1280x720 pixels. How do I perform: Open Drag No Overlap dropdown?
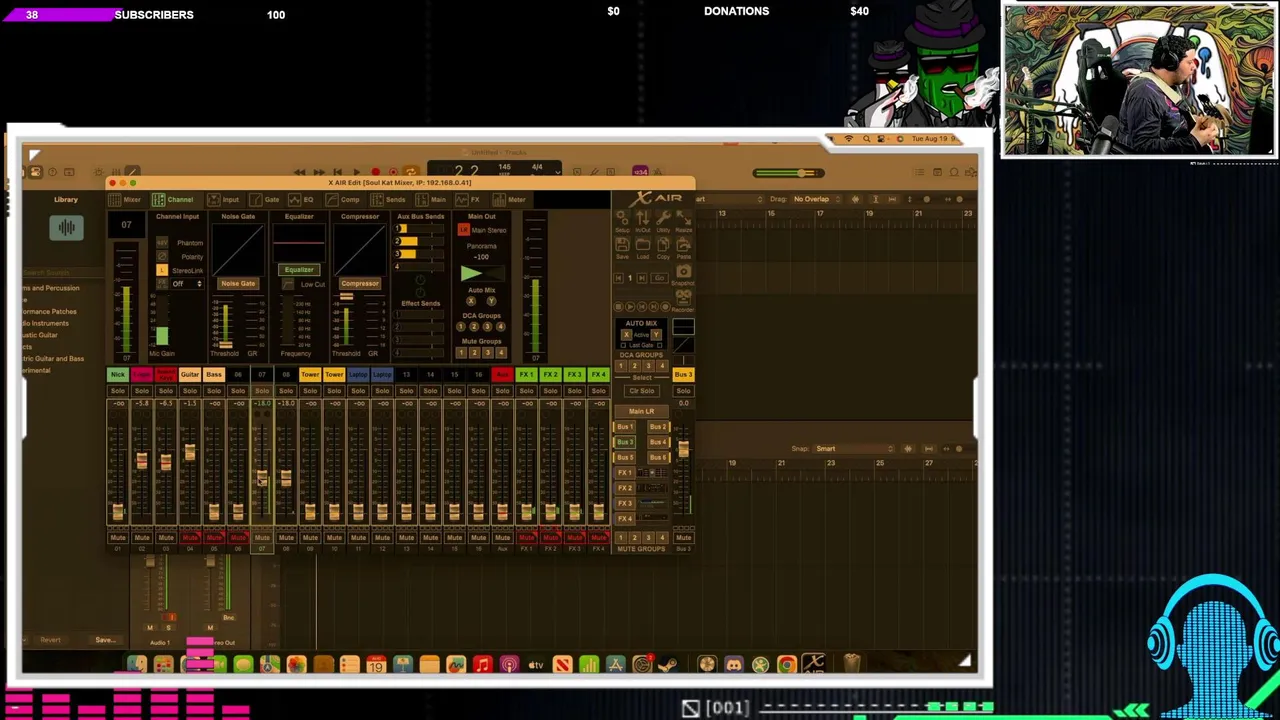815,199
